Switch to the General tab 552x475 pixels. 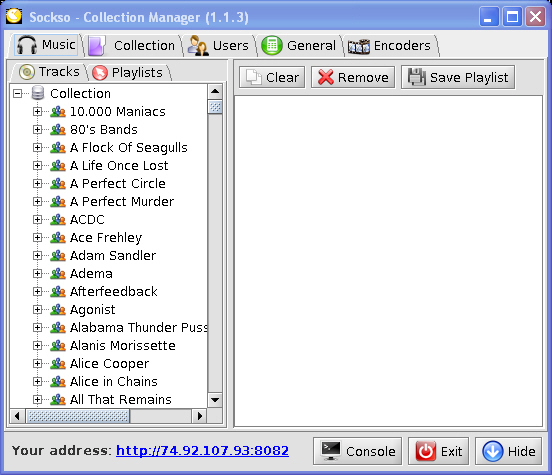click(x=299, y=46)
